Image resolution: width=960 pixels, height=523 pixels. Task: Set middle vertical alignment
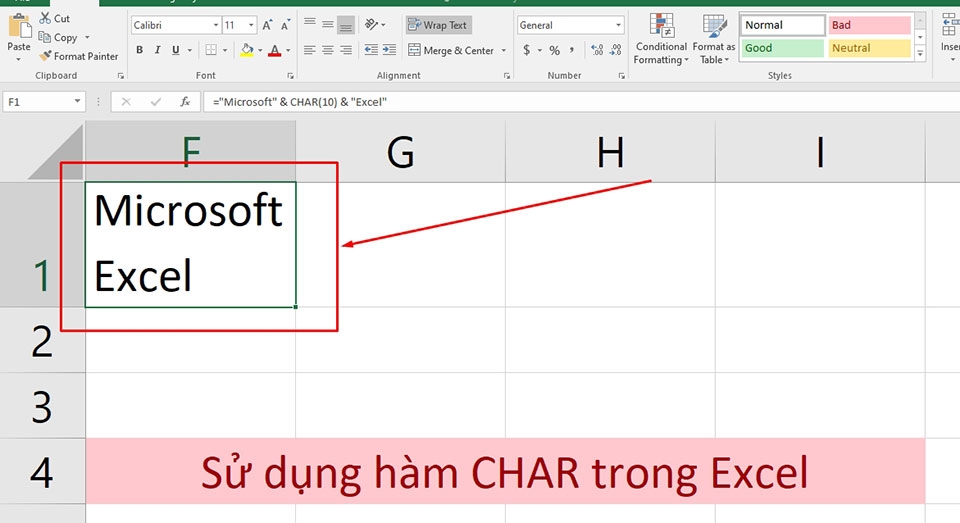coord(328,24)
